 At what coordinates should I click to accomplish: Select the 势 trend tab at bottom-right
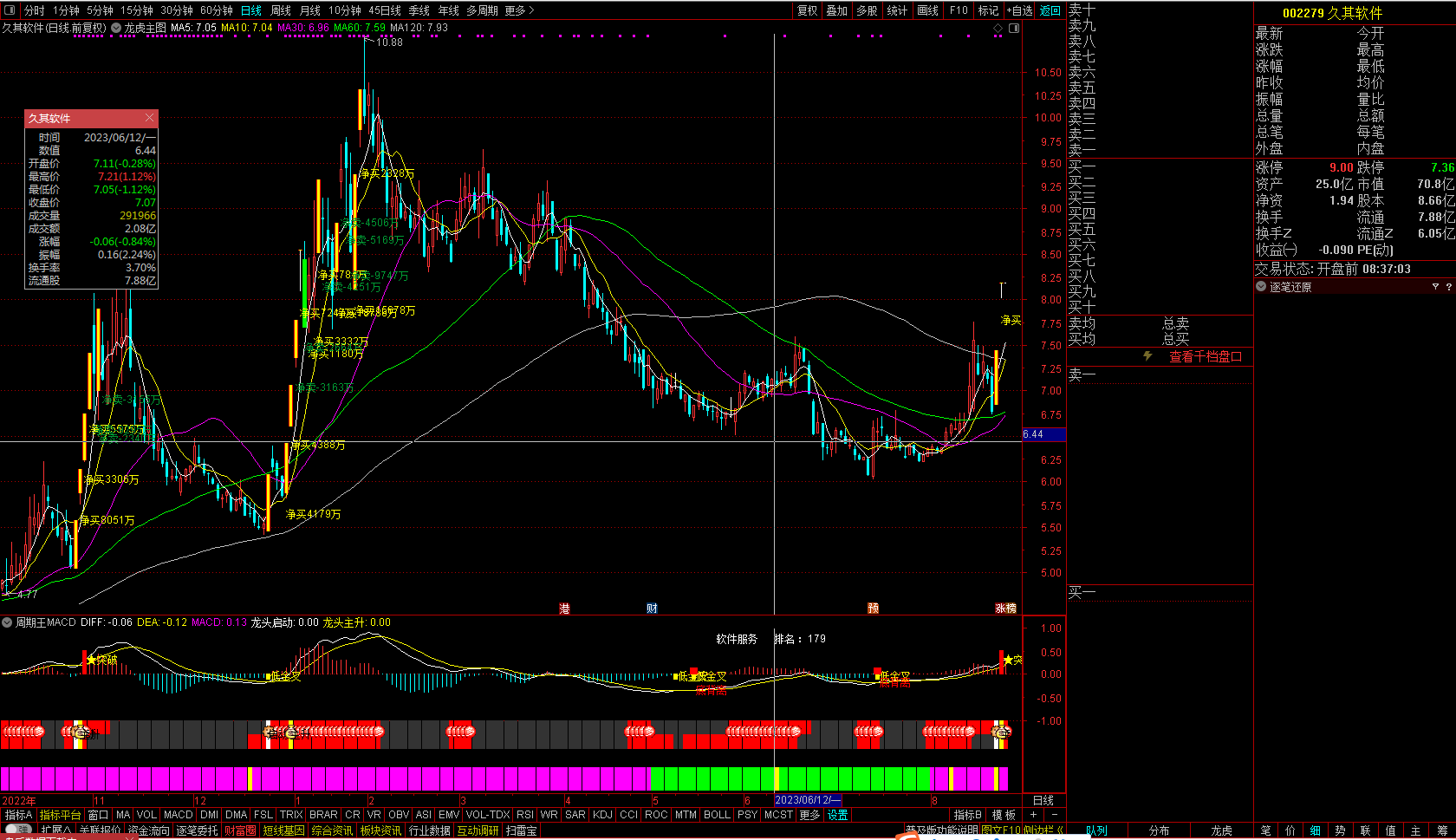pyautogui.click(x=1341, y=830)
